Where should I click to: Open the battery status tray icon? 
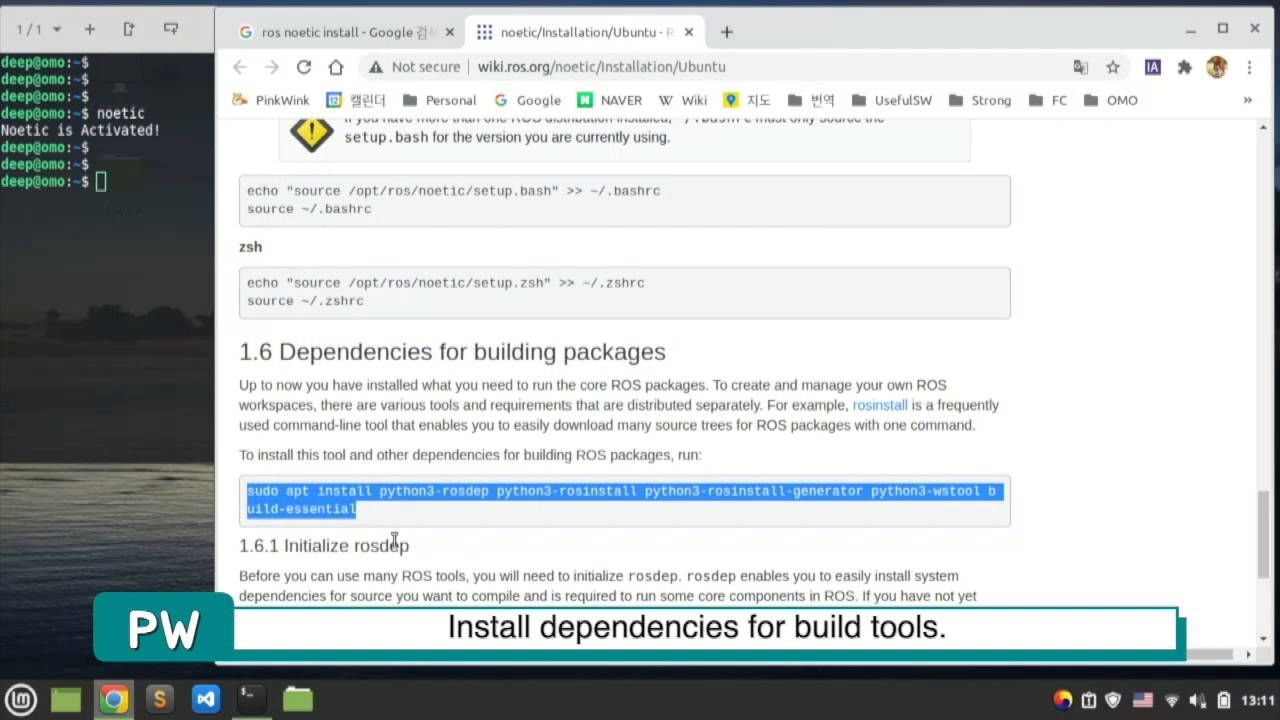(1223, 700)
